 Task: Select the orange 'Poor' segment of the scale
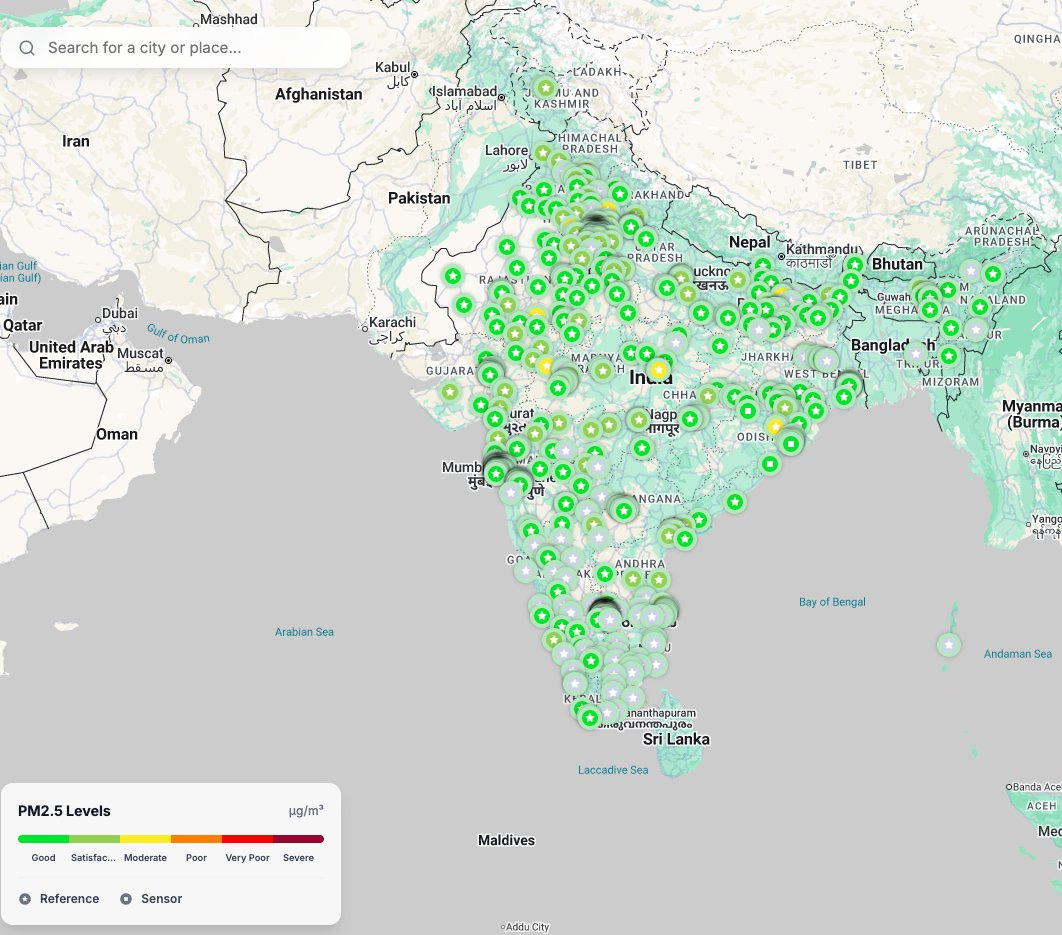coord(196,839)
